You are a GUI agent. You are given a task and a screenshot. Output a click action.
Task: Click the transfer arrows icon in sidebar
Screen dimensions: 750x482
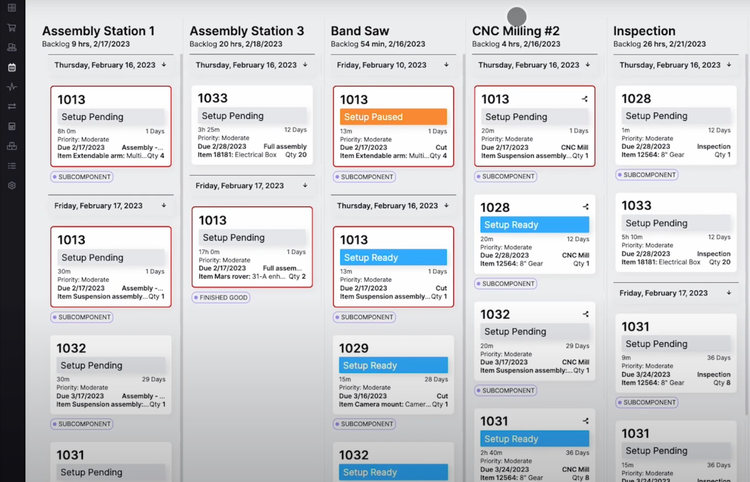click(12, 106)
